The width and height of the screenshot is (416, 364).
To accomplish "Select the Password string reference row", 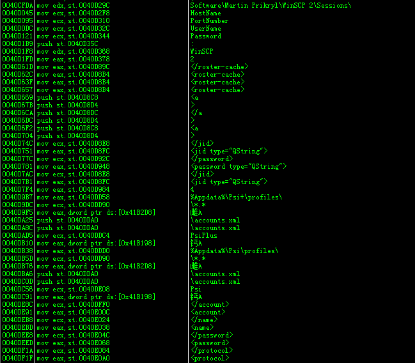I will coord(208,36).
